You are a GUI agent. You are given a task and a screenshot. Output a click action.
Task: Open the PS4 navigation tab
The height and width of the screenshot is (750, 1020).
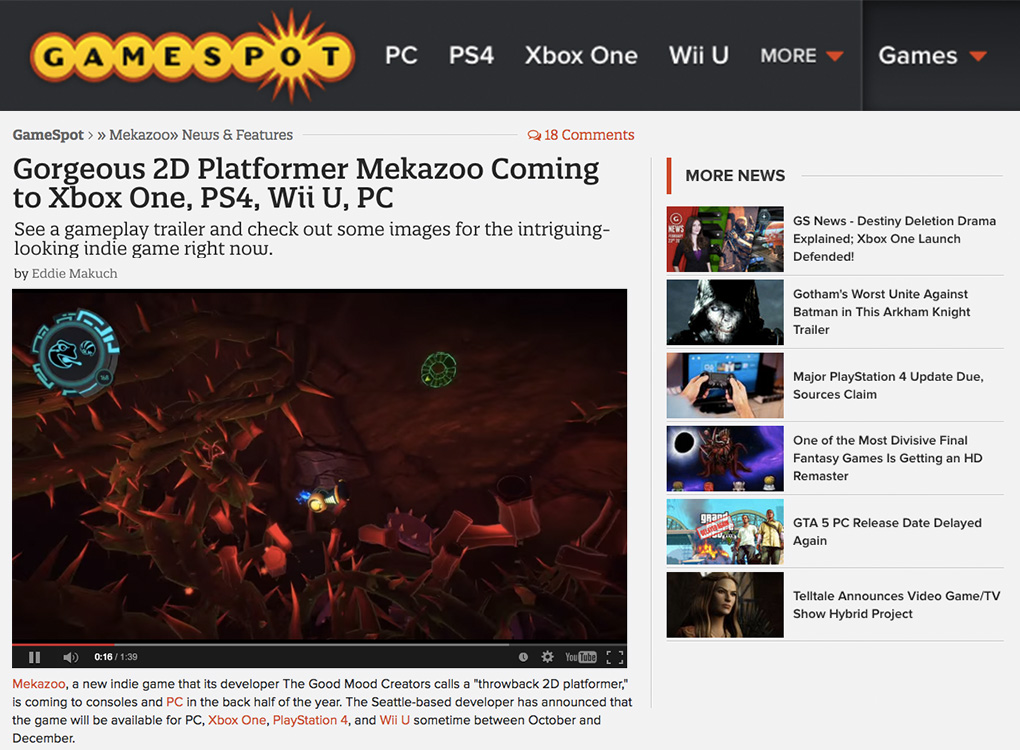click(471, 55)
